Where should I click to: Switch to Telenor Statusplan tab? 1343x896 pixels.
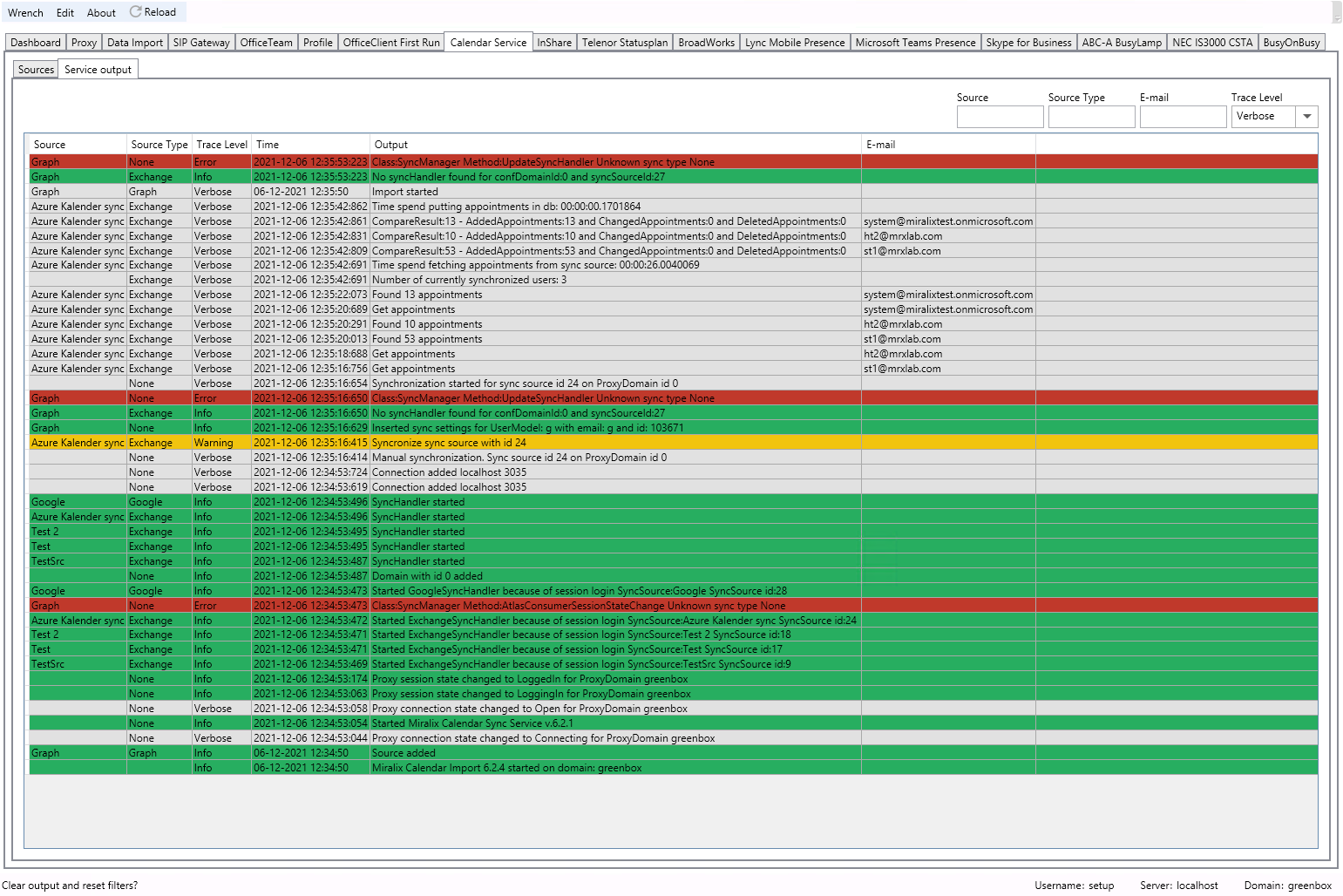[625, 43]
